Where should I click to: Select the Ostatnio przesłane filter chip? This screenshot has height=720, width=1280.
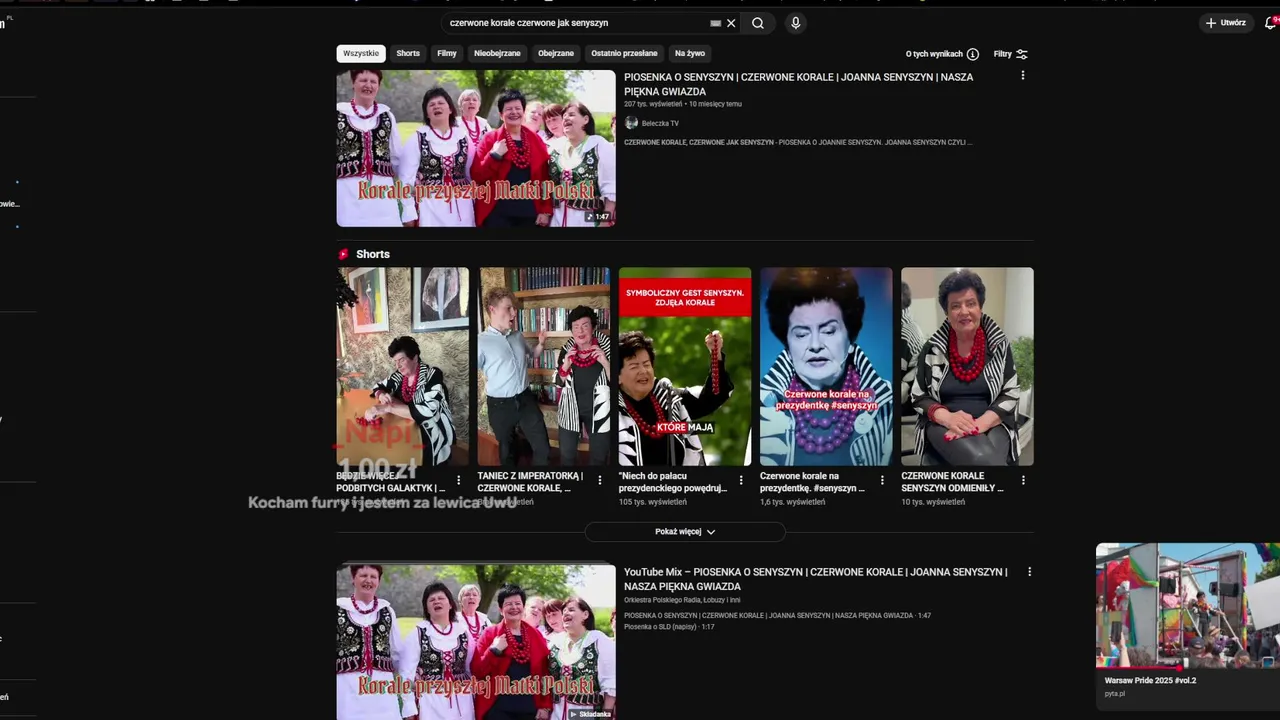coord(624,54)
